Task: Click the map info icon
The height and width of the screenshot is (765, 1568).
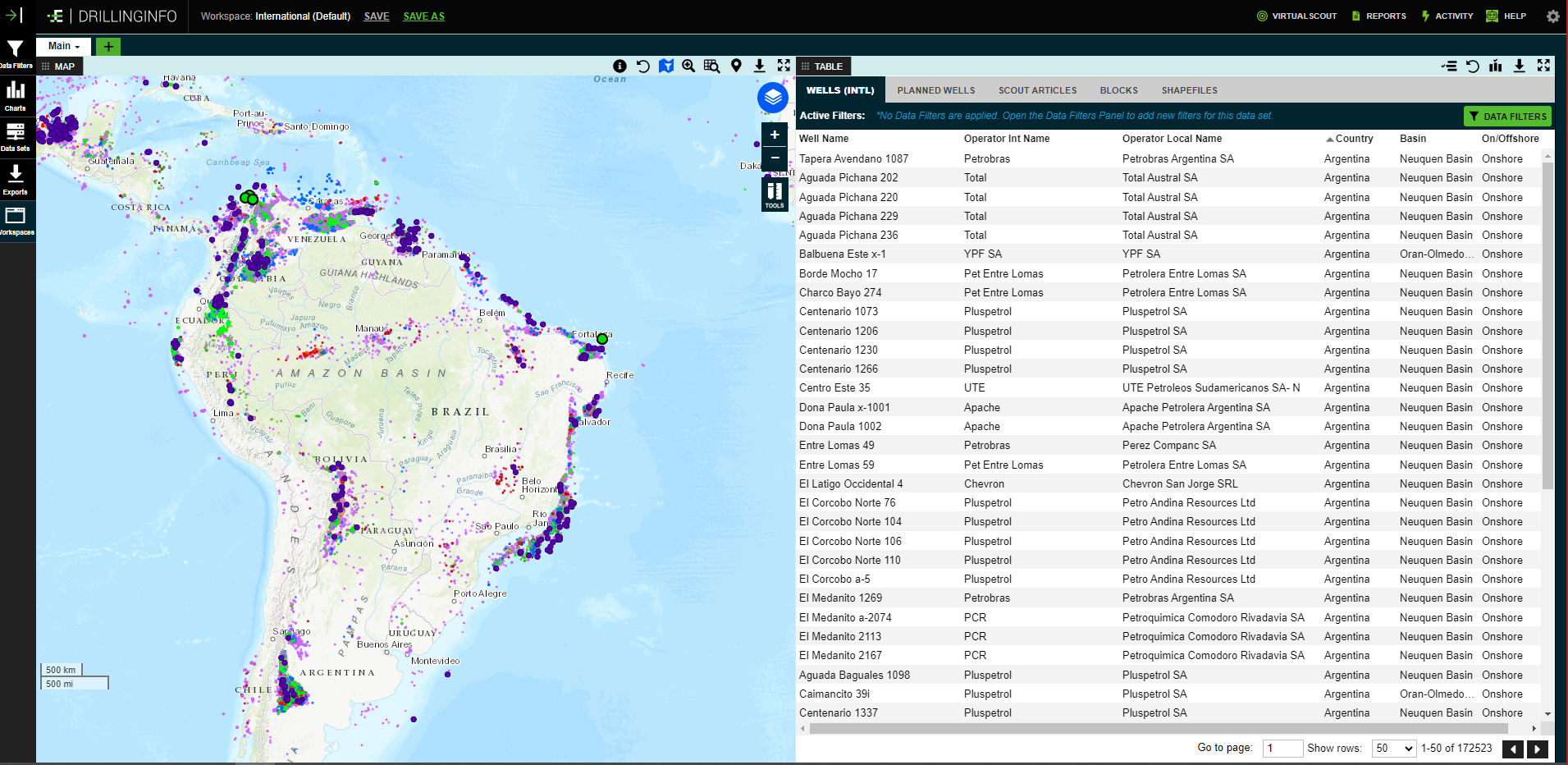Action: (619, 66)
